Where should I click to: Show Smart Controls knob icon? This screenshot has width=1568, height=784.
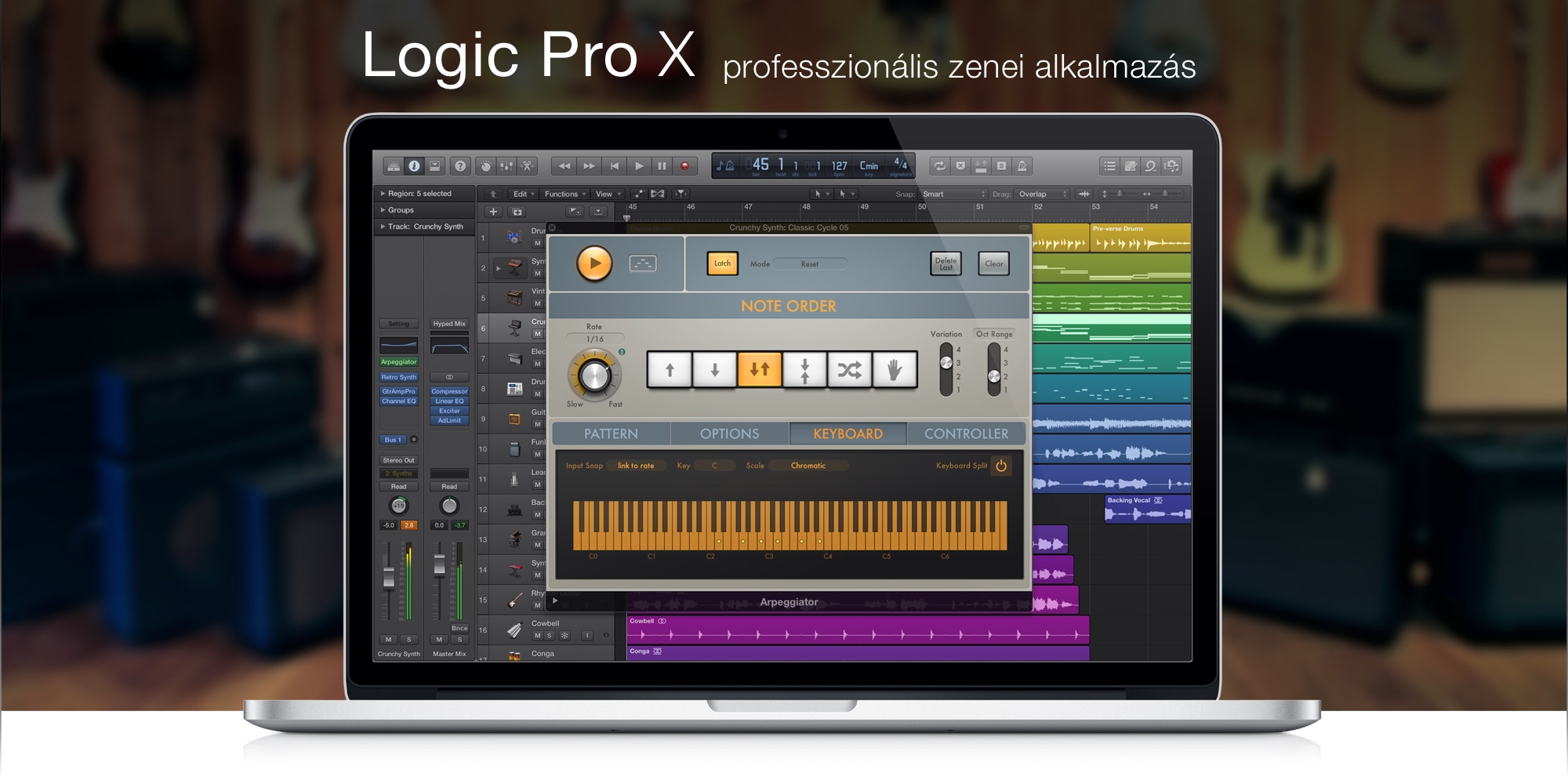point(486,166)
